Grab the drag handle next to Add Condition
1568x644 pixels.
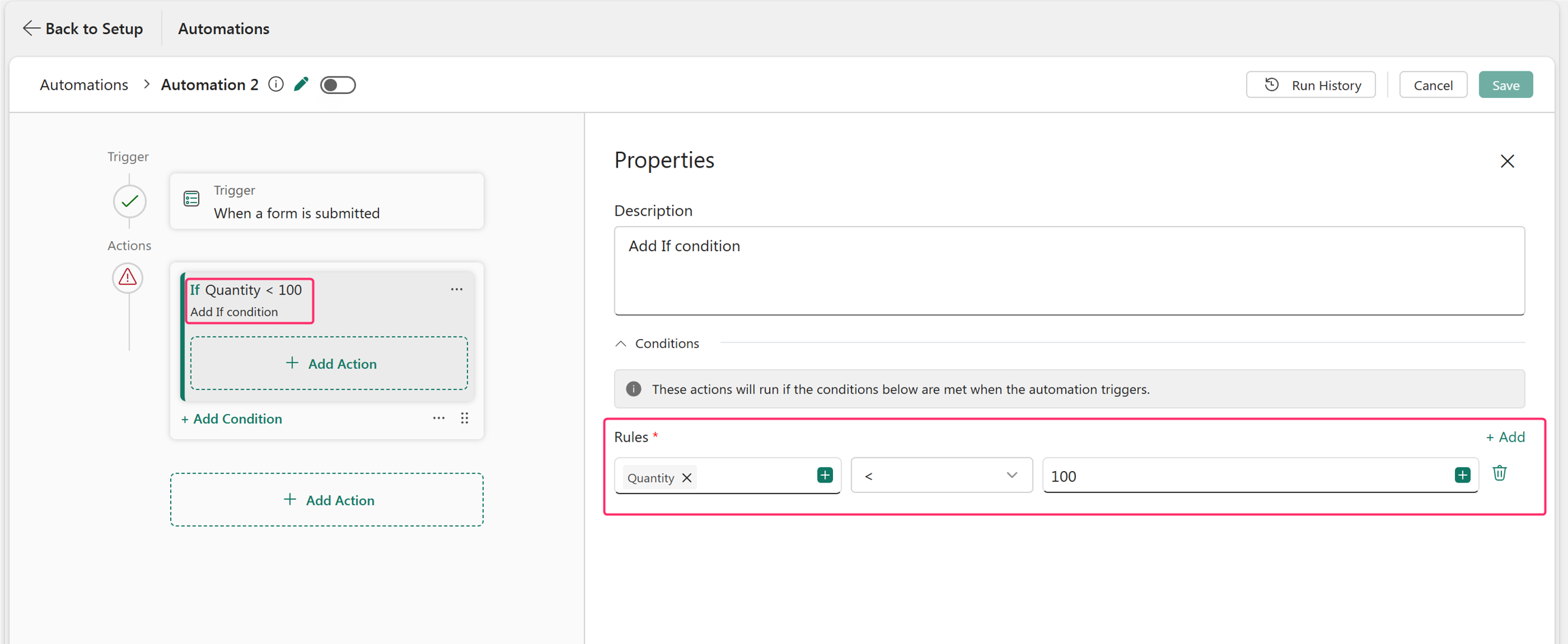465,418
